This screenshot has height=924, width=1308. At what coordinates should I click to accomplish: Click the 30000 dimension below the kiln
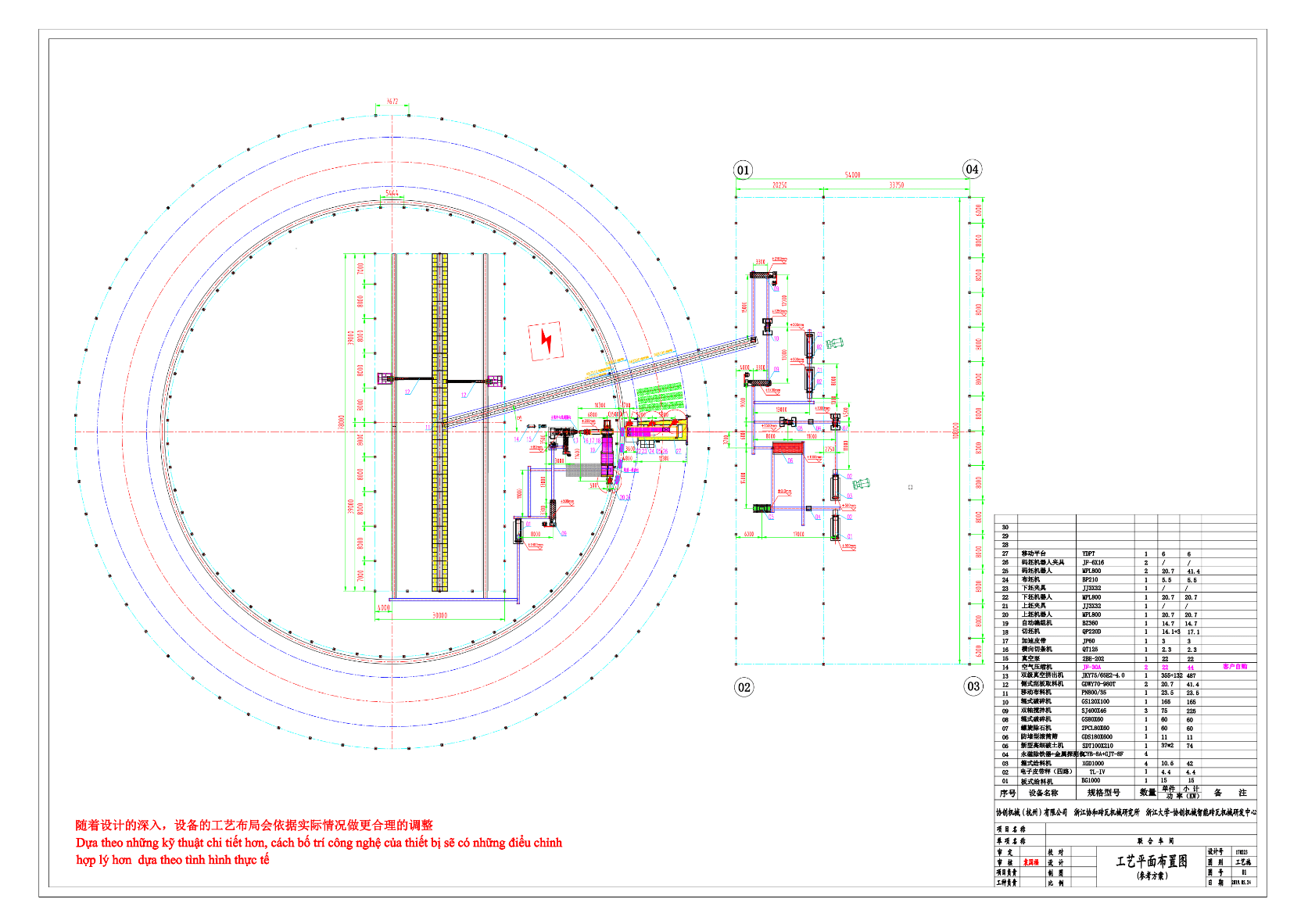pos(440,615)
